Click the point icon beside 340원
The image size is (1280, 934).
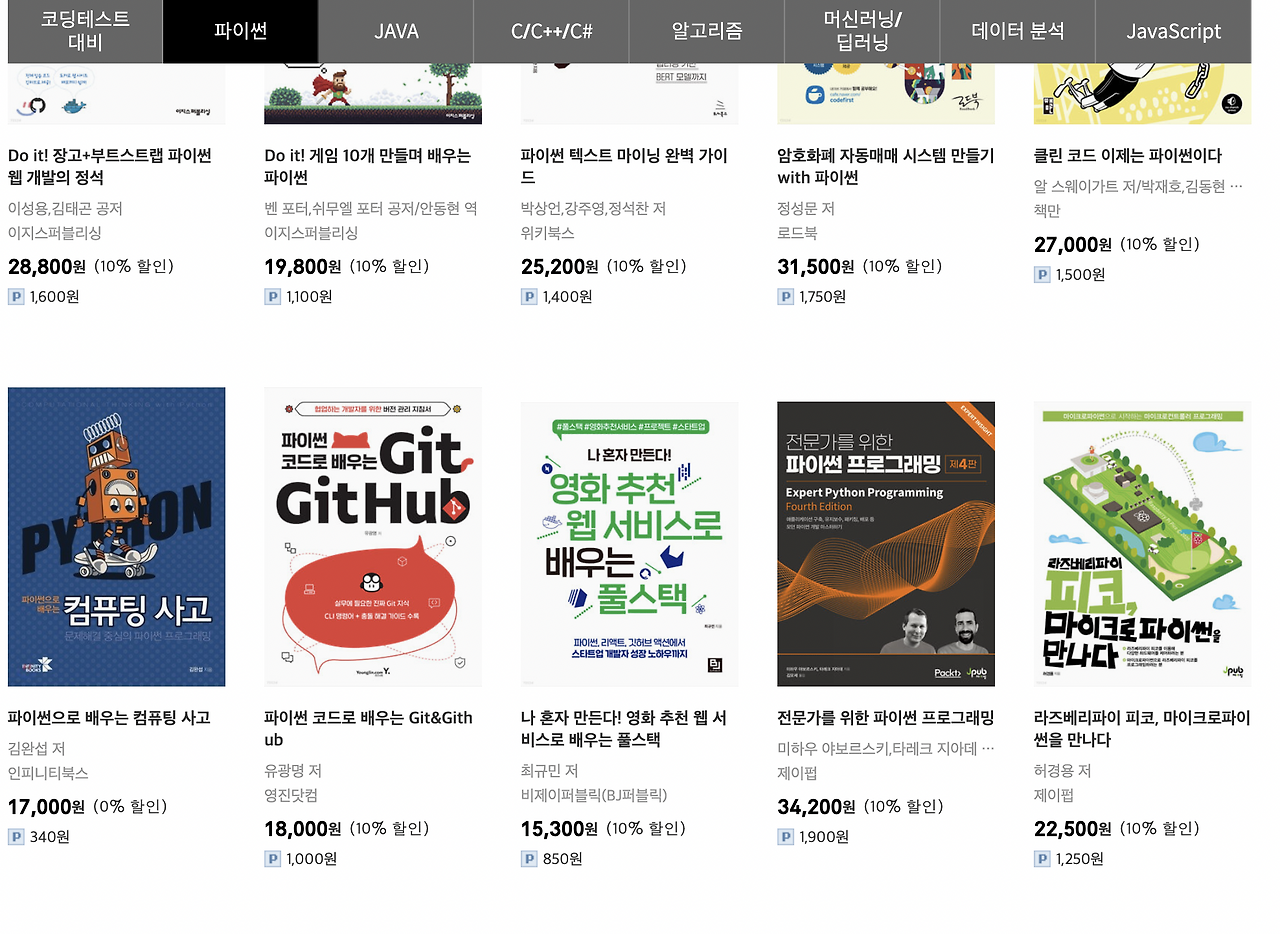(16, 836)
